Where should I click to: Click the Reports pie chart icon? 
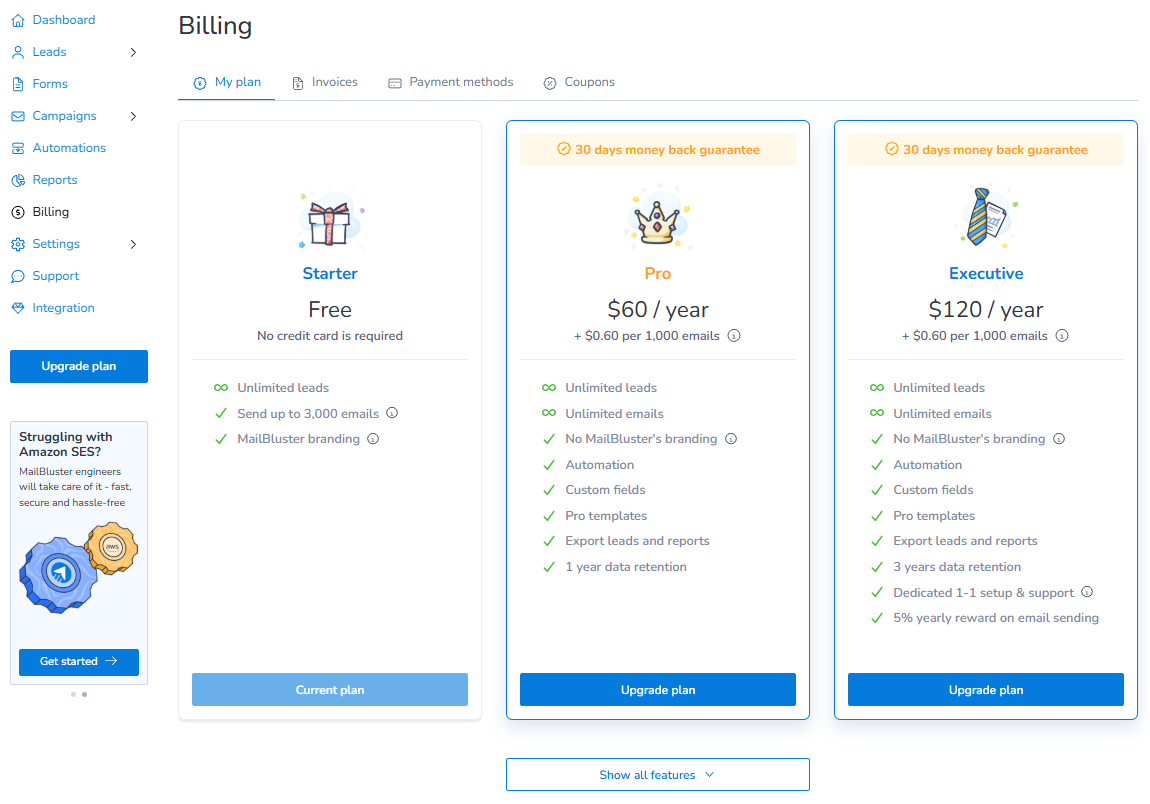coord(18,180)
